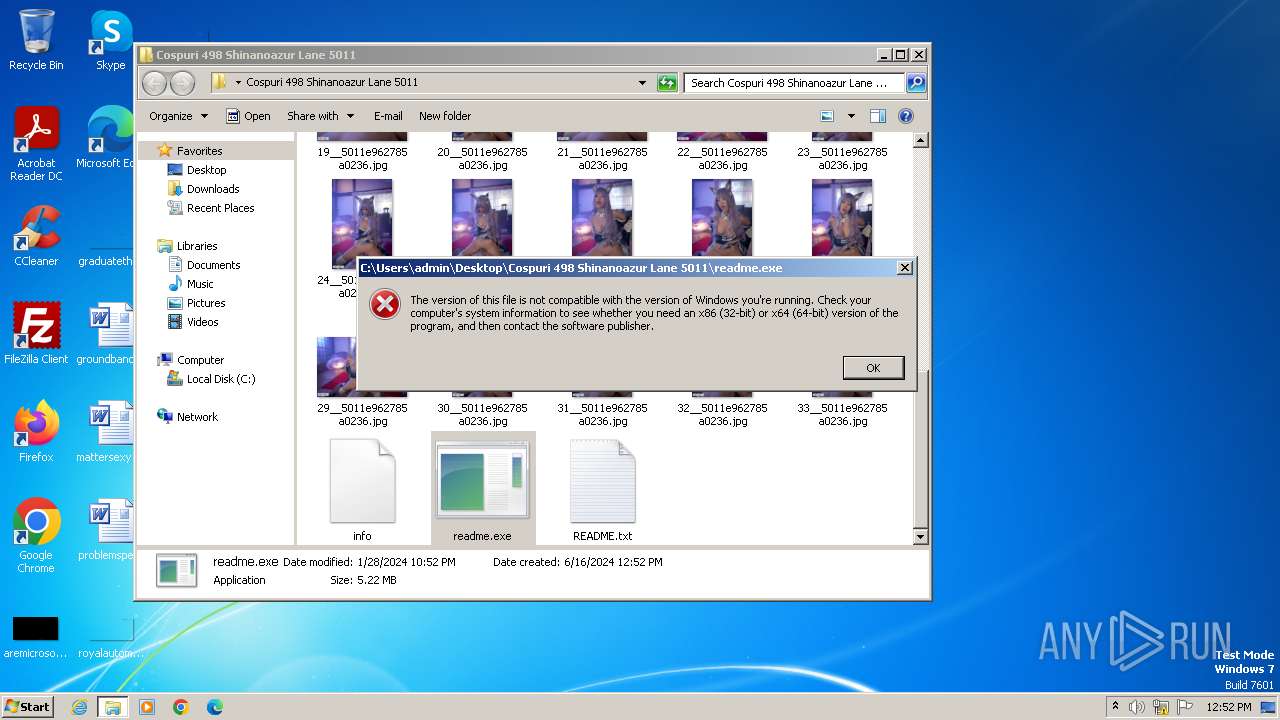
Task: Select file 23__5011e962785a0236.jpg label
Action: click(x=842, y=159)
